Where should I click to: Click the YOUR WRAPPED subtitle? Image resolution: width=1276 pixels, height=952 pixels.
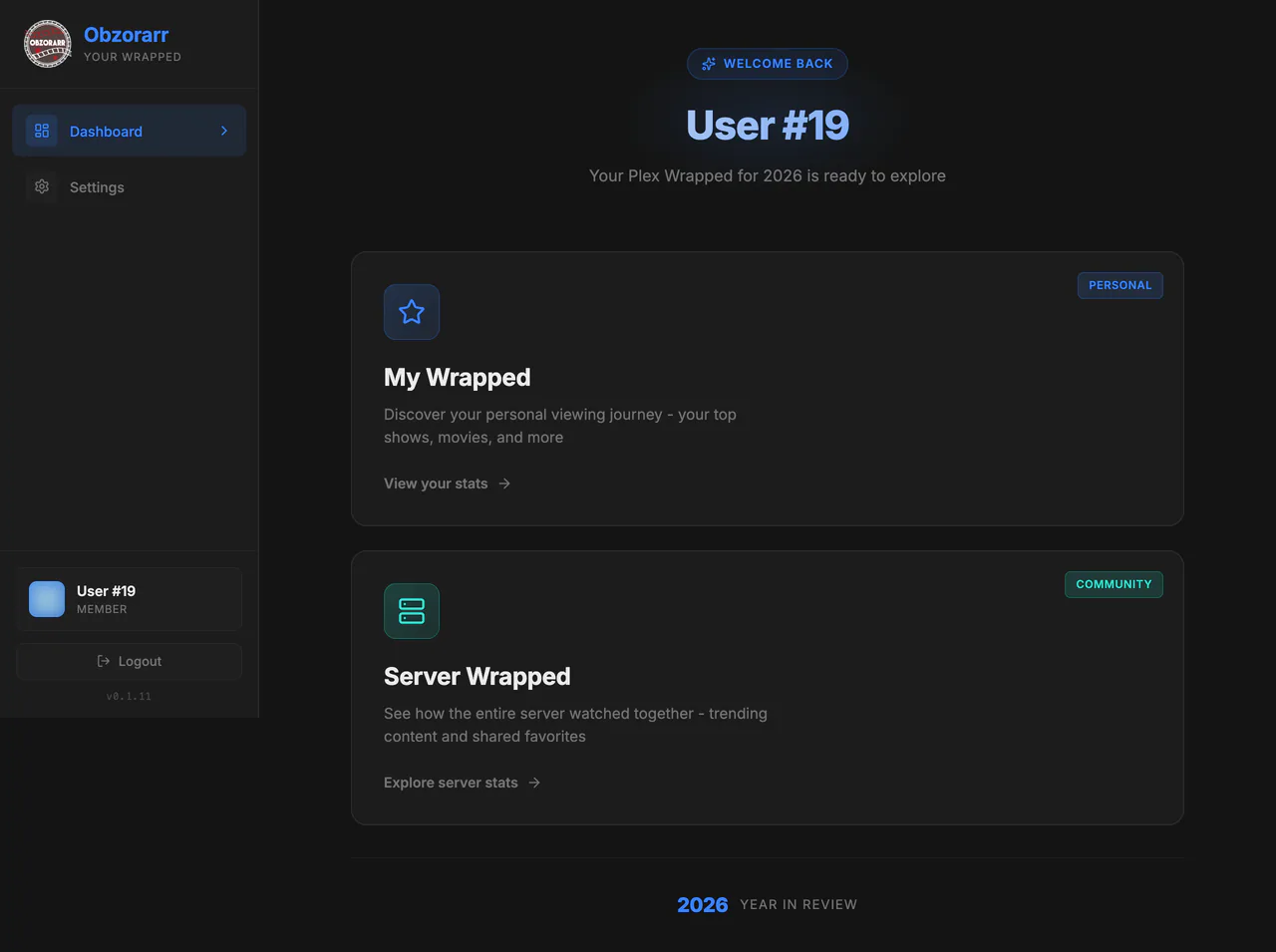click(133, 57)
